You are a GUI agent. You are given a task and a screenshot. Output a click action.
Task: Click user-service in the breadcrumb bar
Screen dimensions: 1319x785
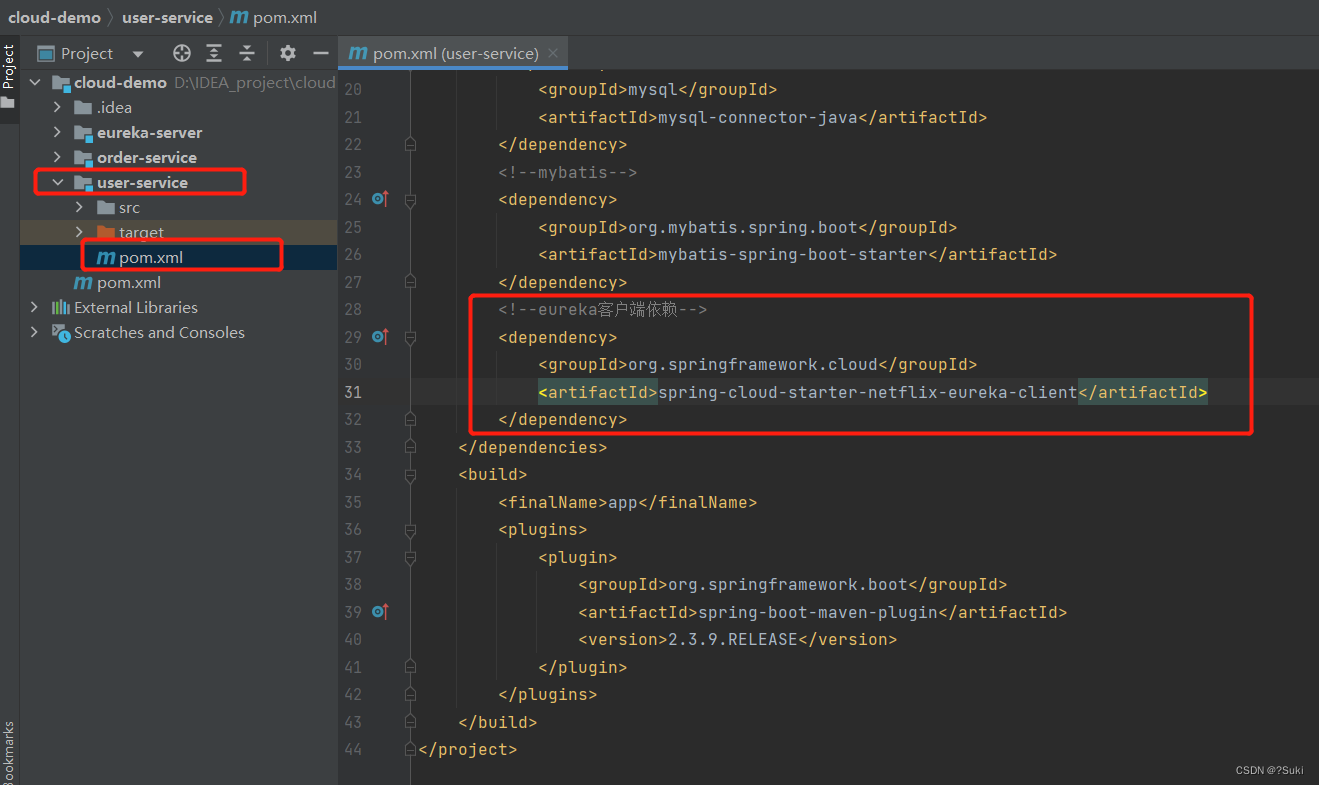167,17
